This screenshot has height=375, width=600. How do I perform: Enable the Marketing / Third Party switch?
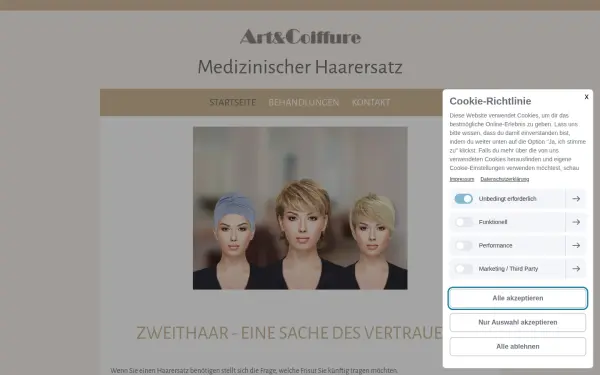point(463,269)
